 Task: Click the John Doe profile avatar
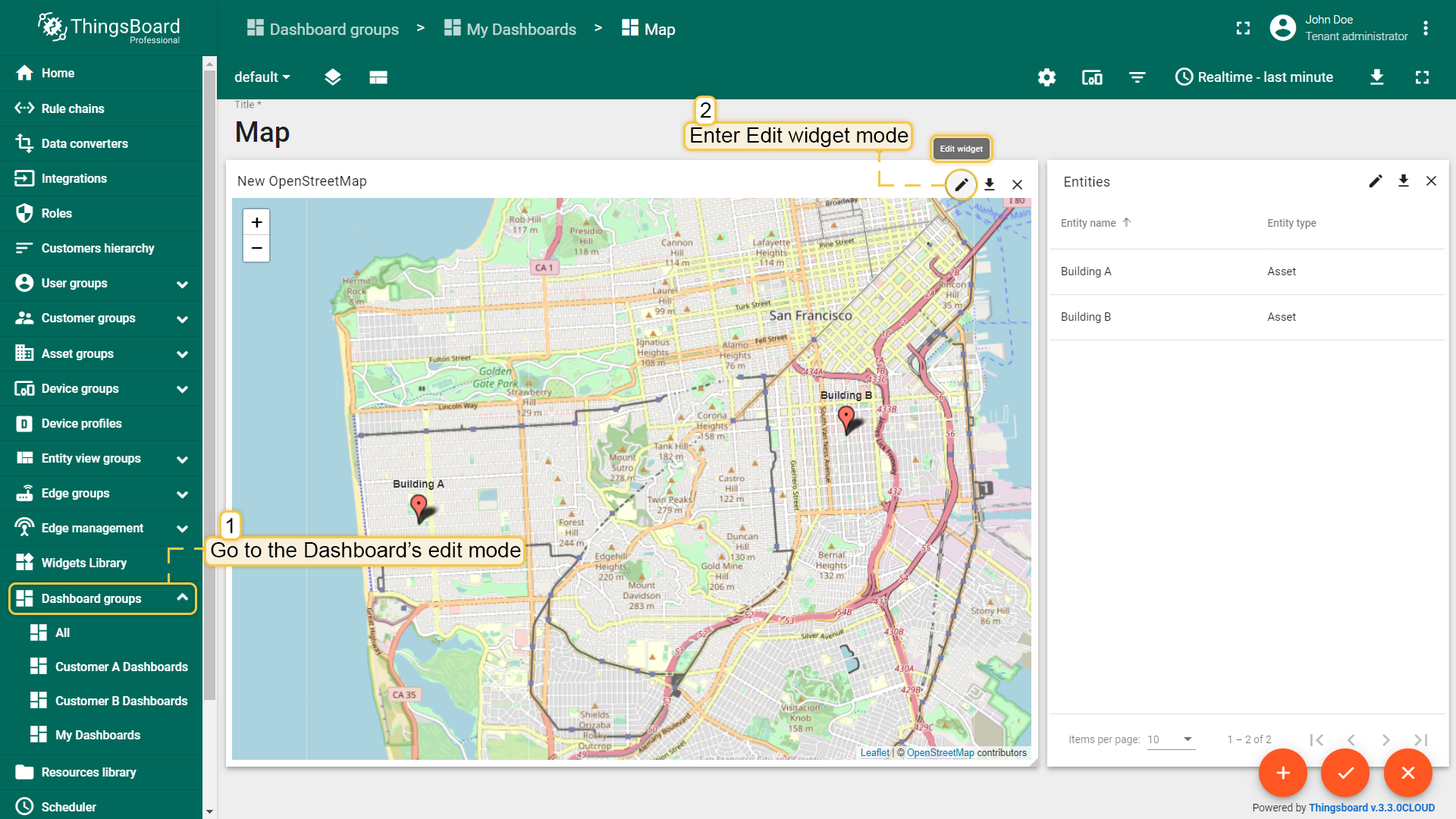click(x=1282, y=28)
